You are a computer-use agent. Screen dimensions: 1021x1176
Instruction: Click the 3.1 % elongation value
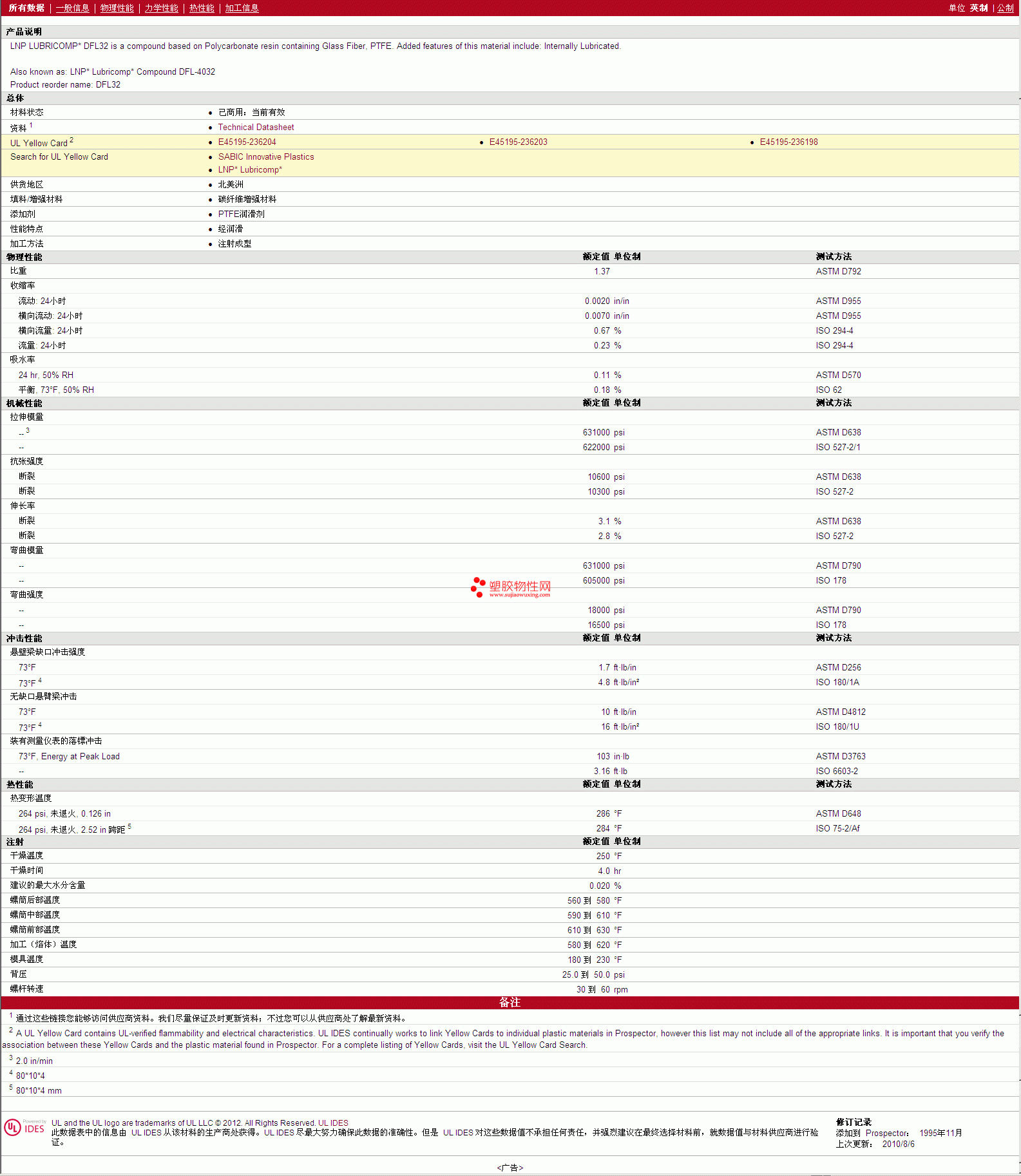tap(609, 522)
